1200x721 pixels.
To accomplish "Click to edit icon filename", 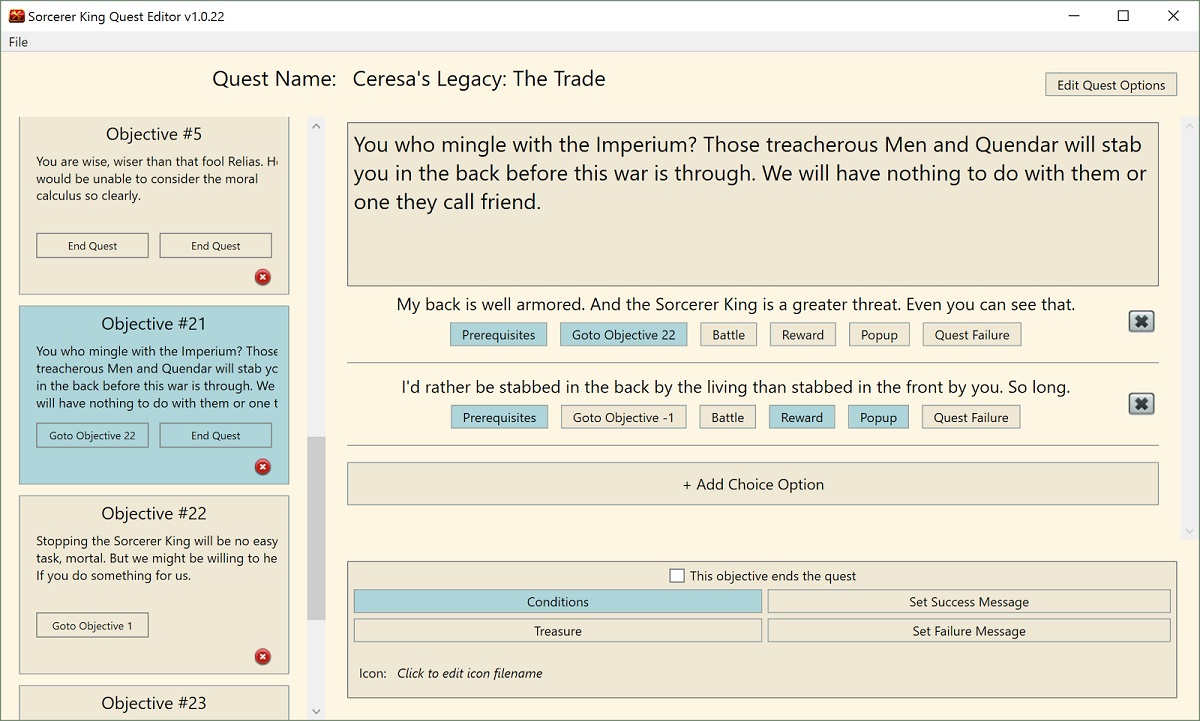I will 470,673.
